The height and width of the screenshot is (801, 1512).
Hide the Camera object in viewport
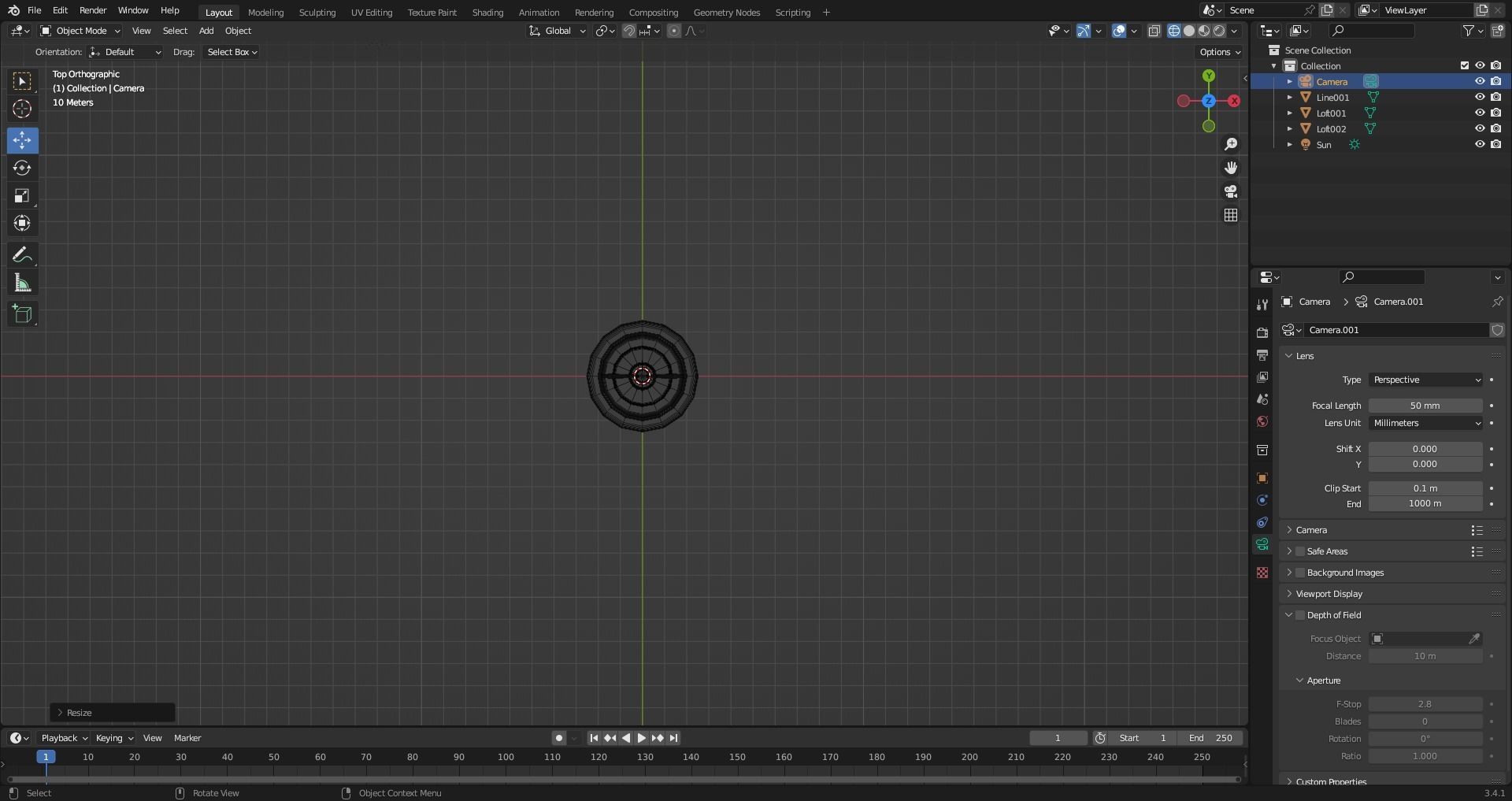(x=1480, y=81)
